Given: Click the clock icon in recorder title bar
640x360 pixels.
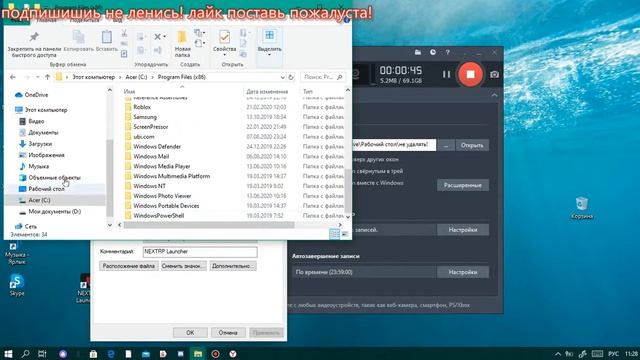Looking at the screenshot, I should pyautogui.click(x=433, y=52).
